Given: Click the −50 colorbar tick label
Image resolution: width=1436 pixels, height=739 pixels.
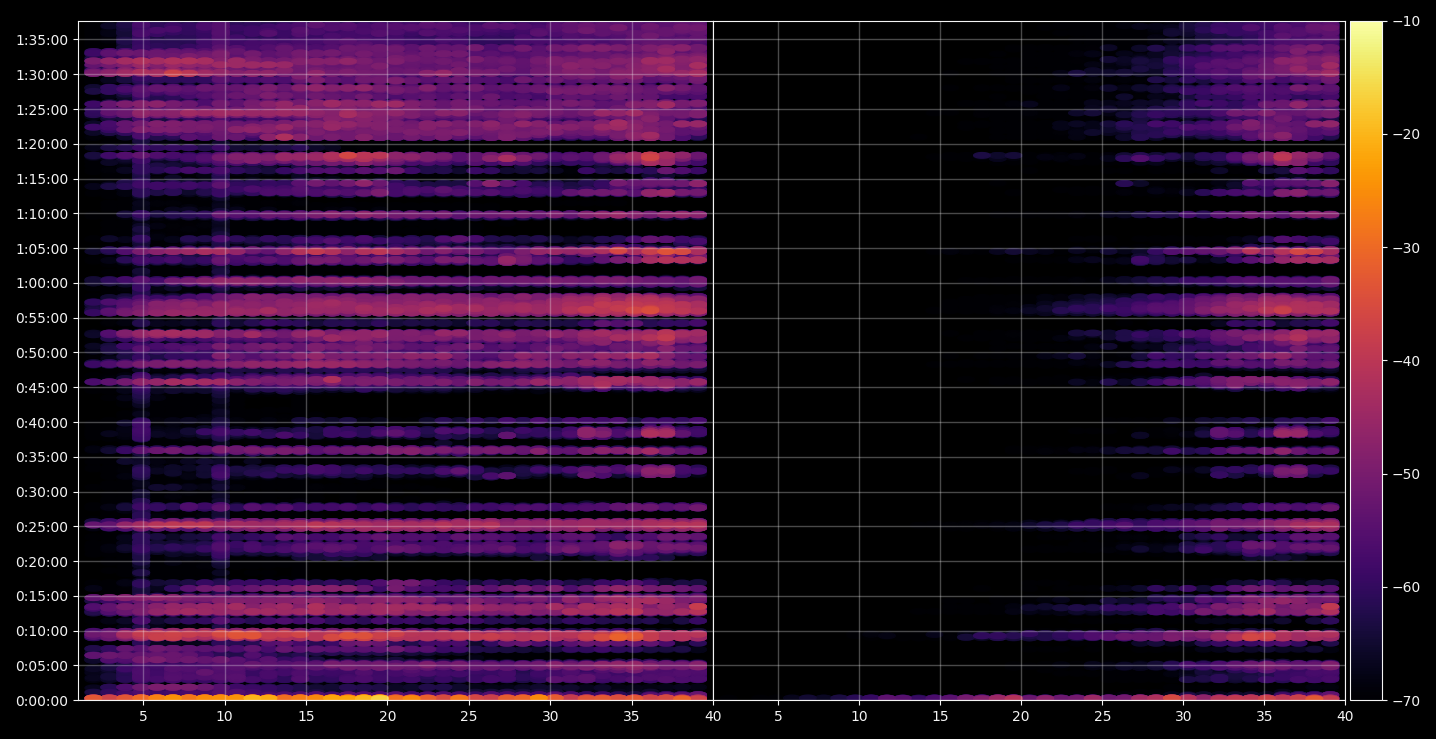Looking at the screenshot, I should coord(1405,474).
